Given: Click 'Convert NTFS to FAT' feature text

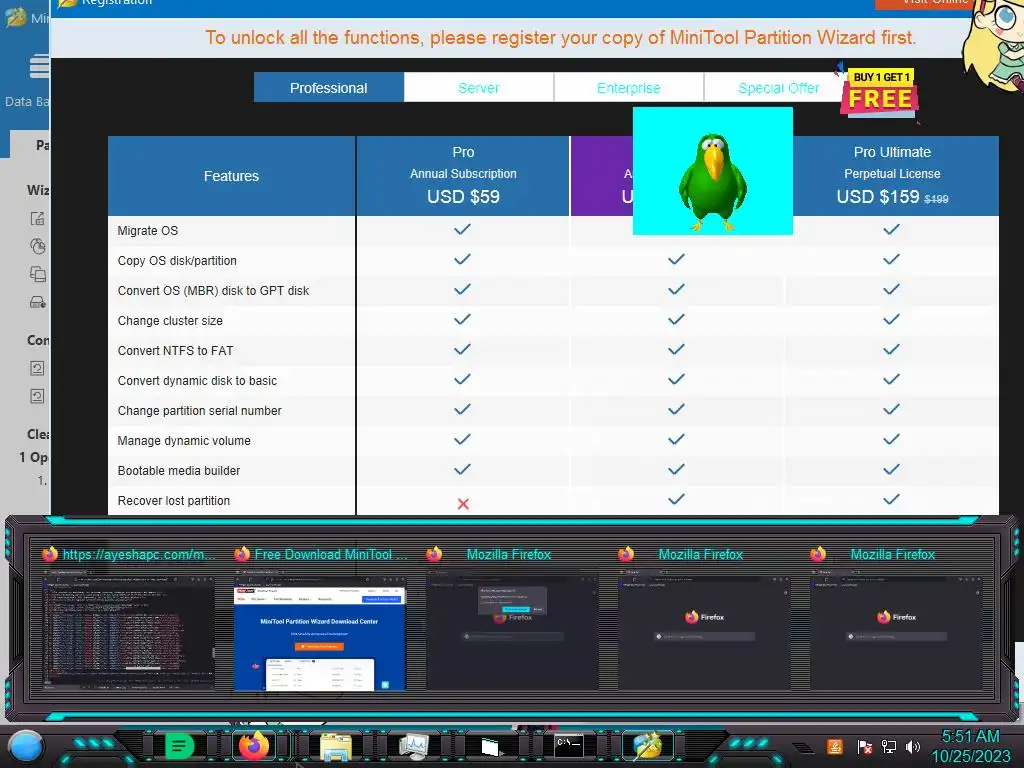Looking at the screenshot, I should [x=175, y=351].
